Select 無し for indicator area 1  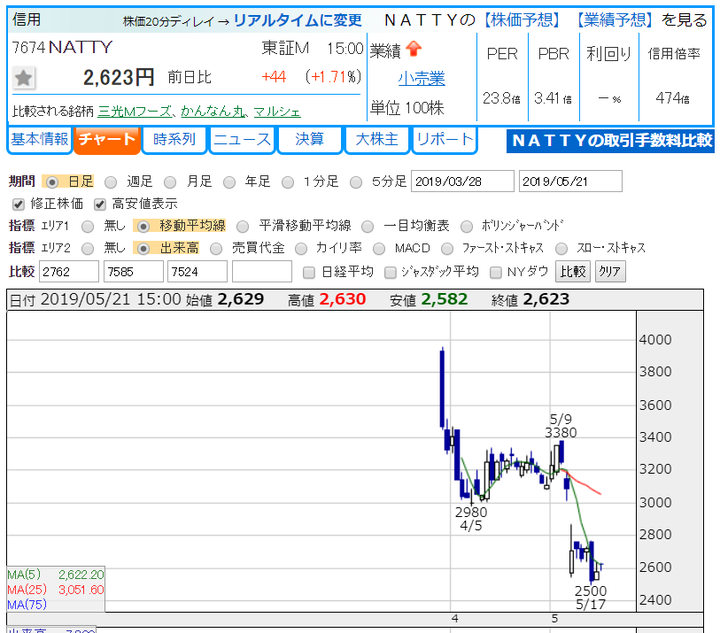(x=88, y=226)
